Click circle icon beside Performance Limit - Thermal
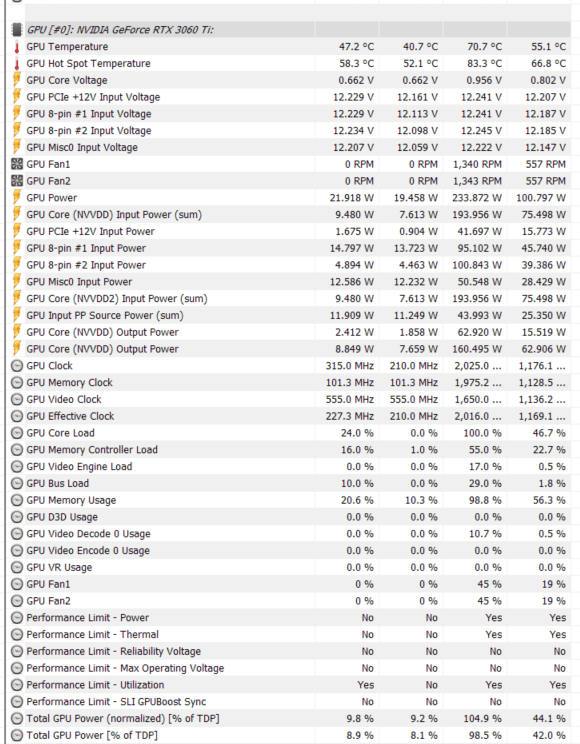The width and height of the screenshot is (580, 744). pyautogui.click(x=17, y=634)
